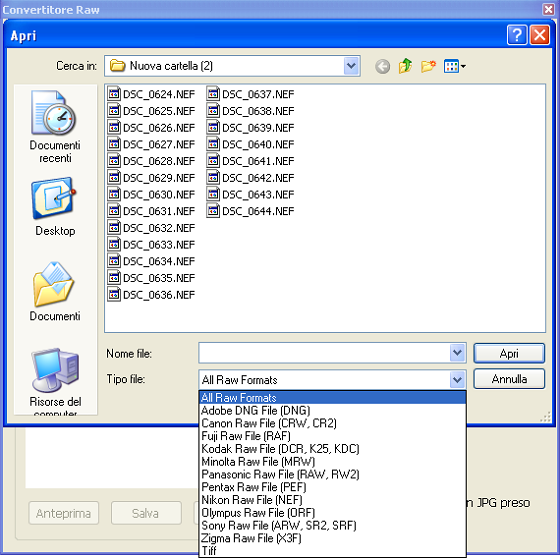Image resolution: width=560 pixels, height=559 pixels.
Task: Select DSC_0625.NEF
Action: click(151, 111)
